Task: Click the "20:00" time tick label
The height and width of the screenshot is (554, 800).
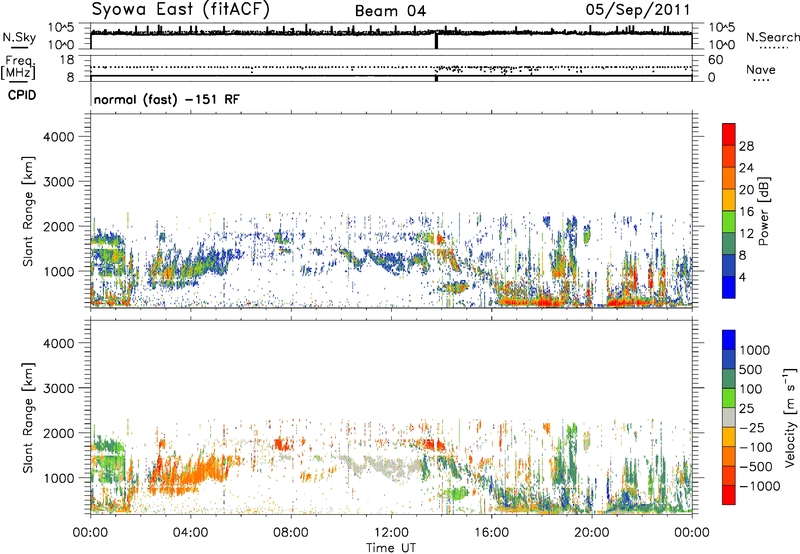Action: pos(591,533)
